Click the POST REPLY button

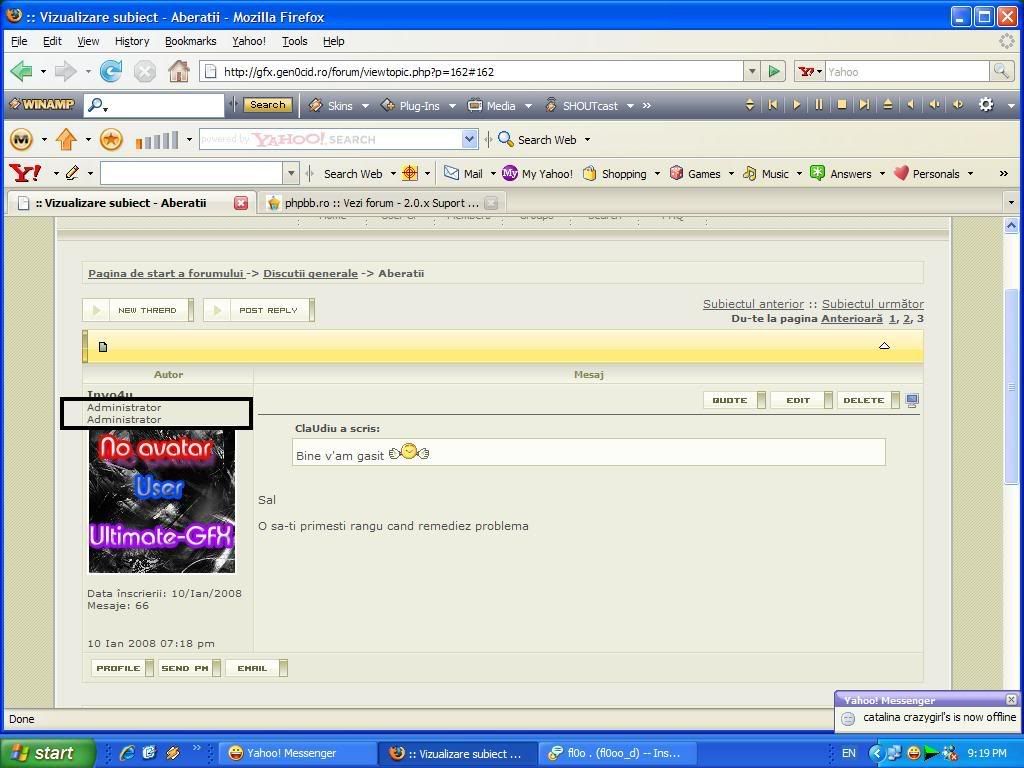tap(259, 310)
